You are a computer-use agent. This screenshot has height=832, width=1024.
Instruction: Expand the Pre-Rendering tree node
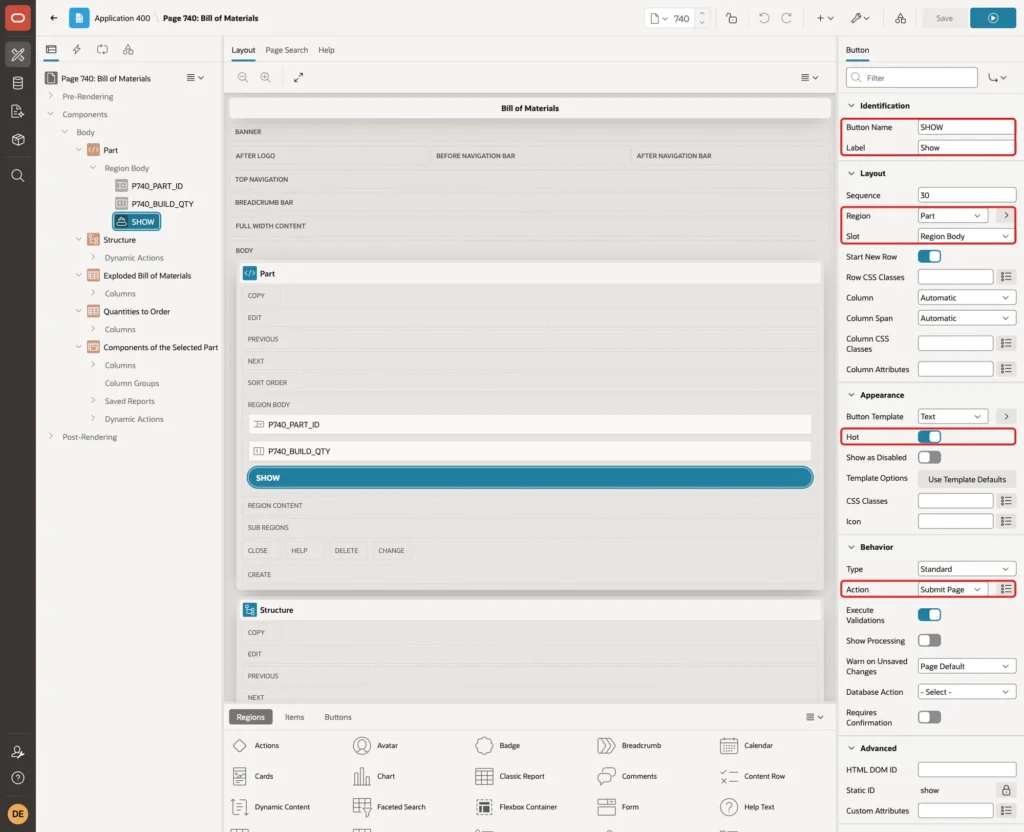51,96
